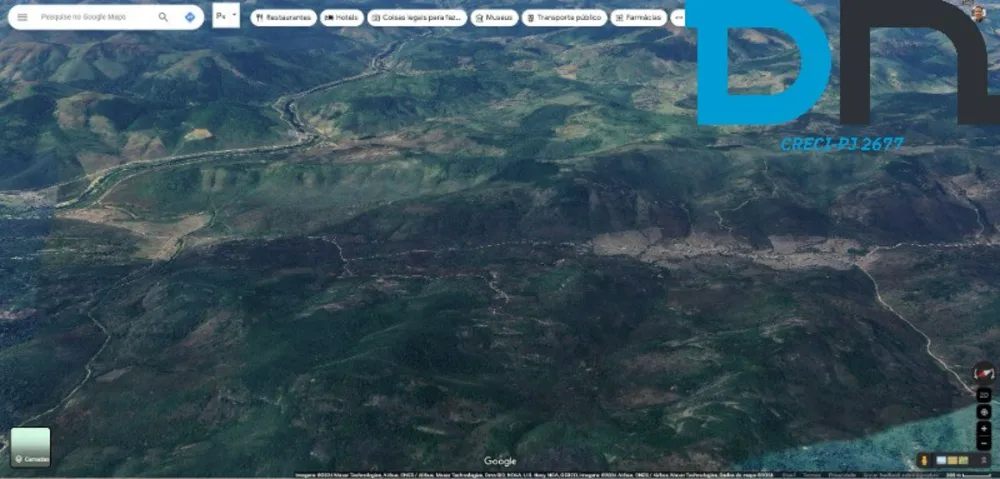Click the map scale bar at bottom right
Viewport: 1000px width, 479px height.
(x=969, y=475)
